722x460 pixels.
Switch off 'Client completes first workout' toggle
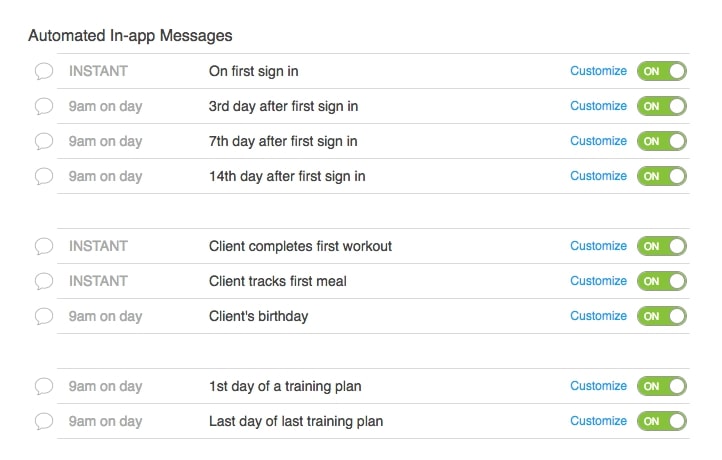tap(662, 246)
